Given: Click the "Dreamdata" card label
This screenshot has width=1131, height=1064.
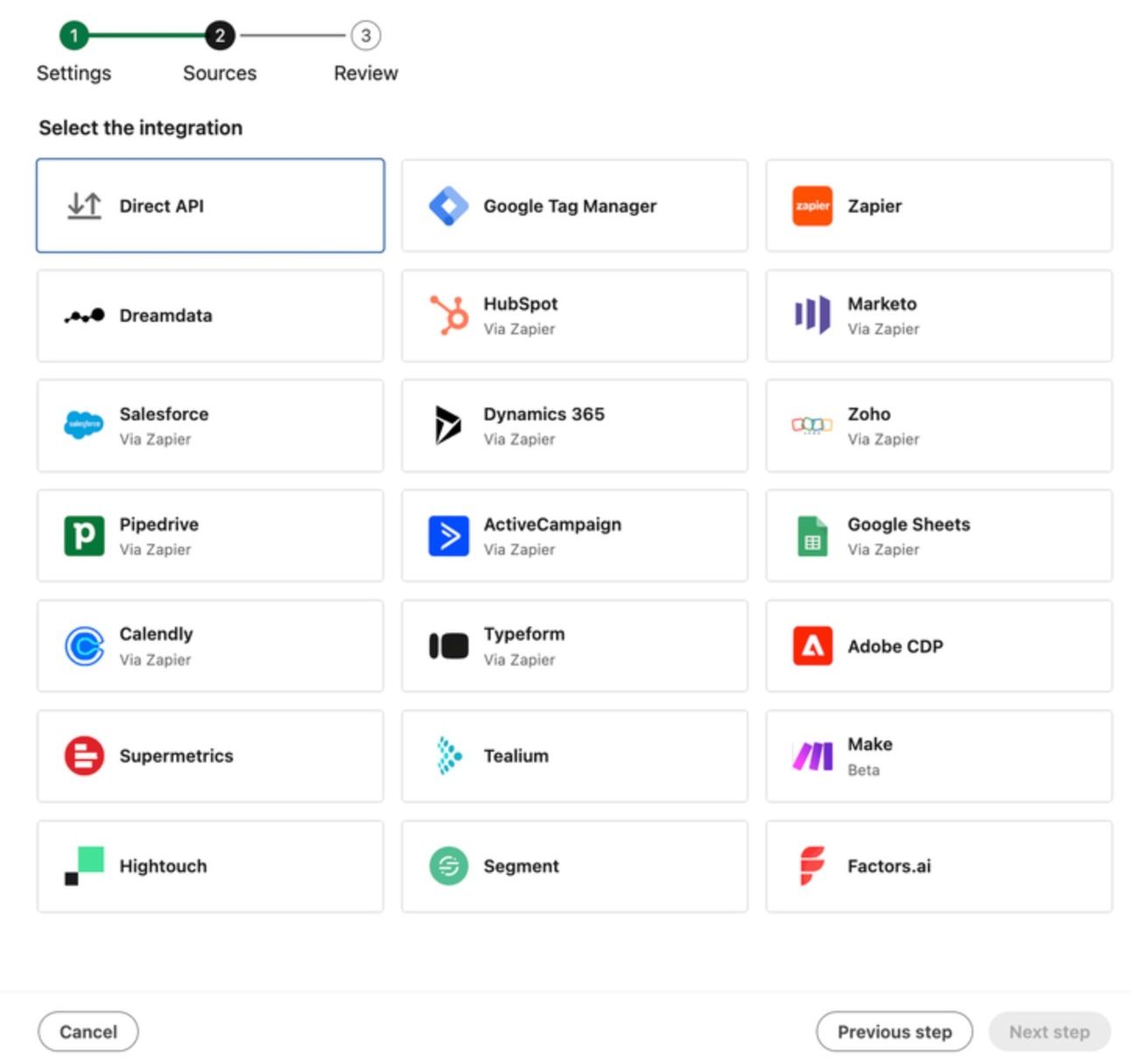Looking at the screenshot, I should (165, 315).
